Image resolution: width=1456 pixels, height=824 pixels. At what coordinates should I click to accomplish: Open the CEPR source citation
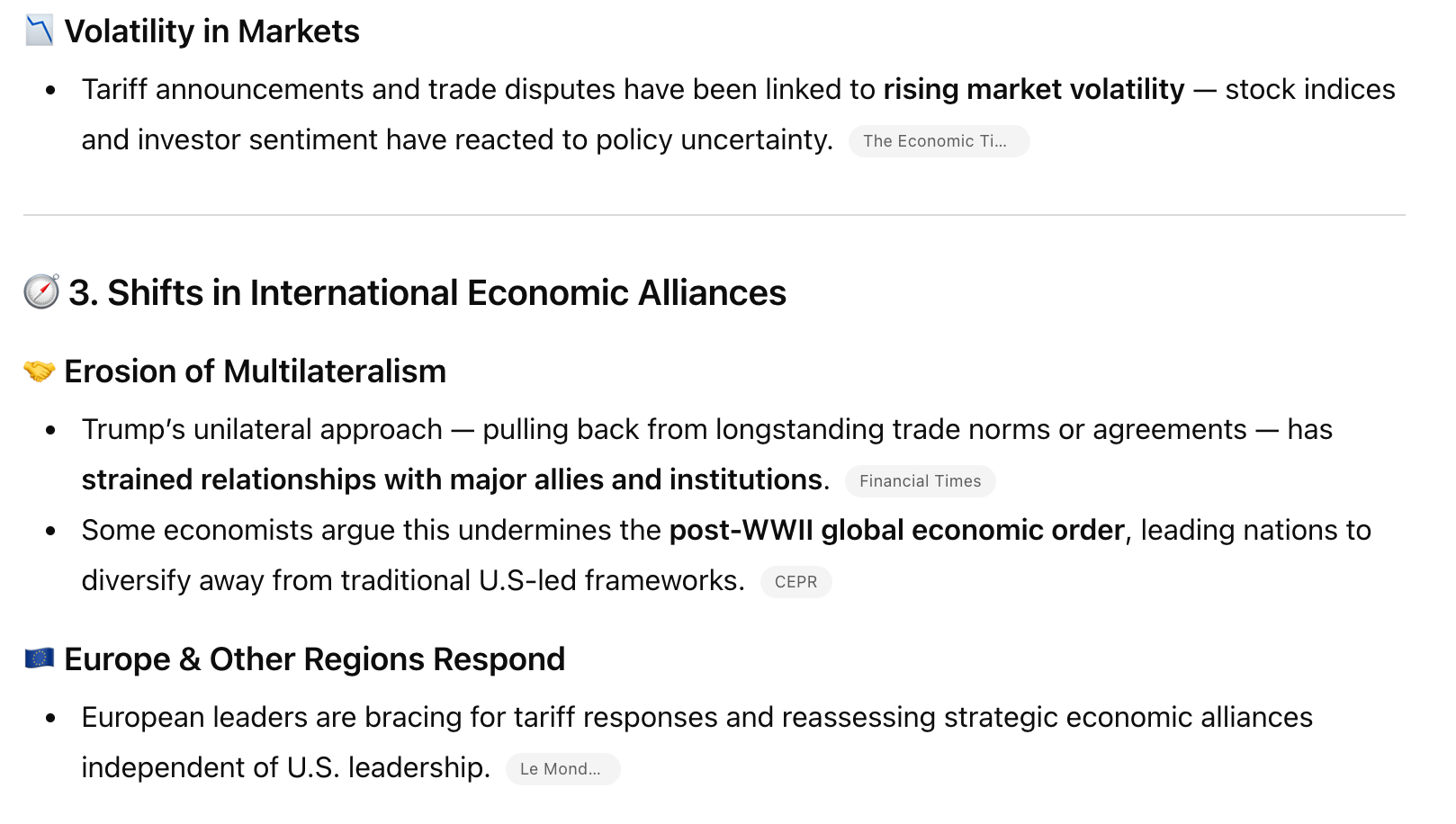tap(795, 582)
